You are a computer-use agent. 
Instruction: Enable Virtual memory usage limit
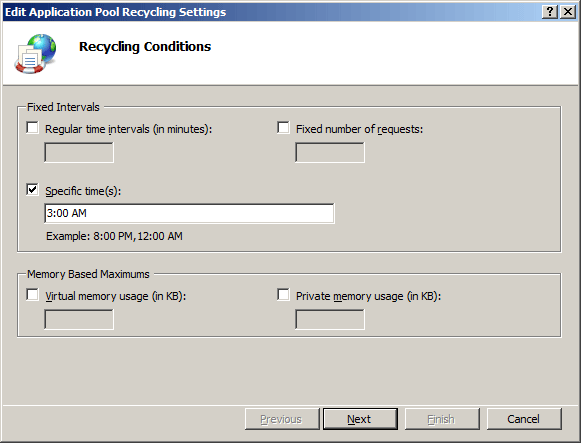click(32, 295)
